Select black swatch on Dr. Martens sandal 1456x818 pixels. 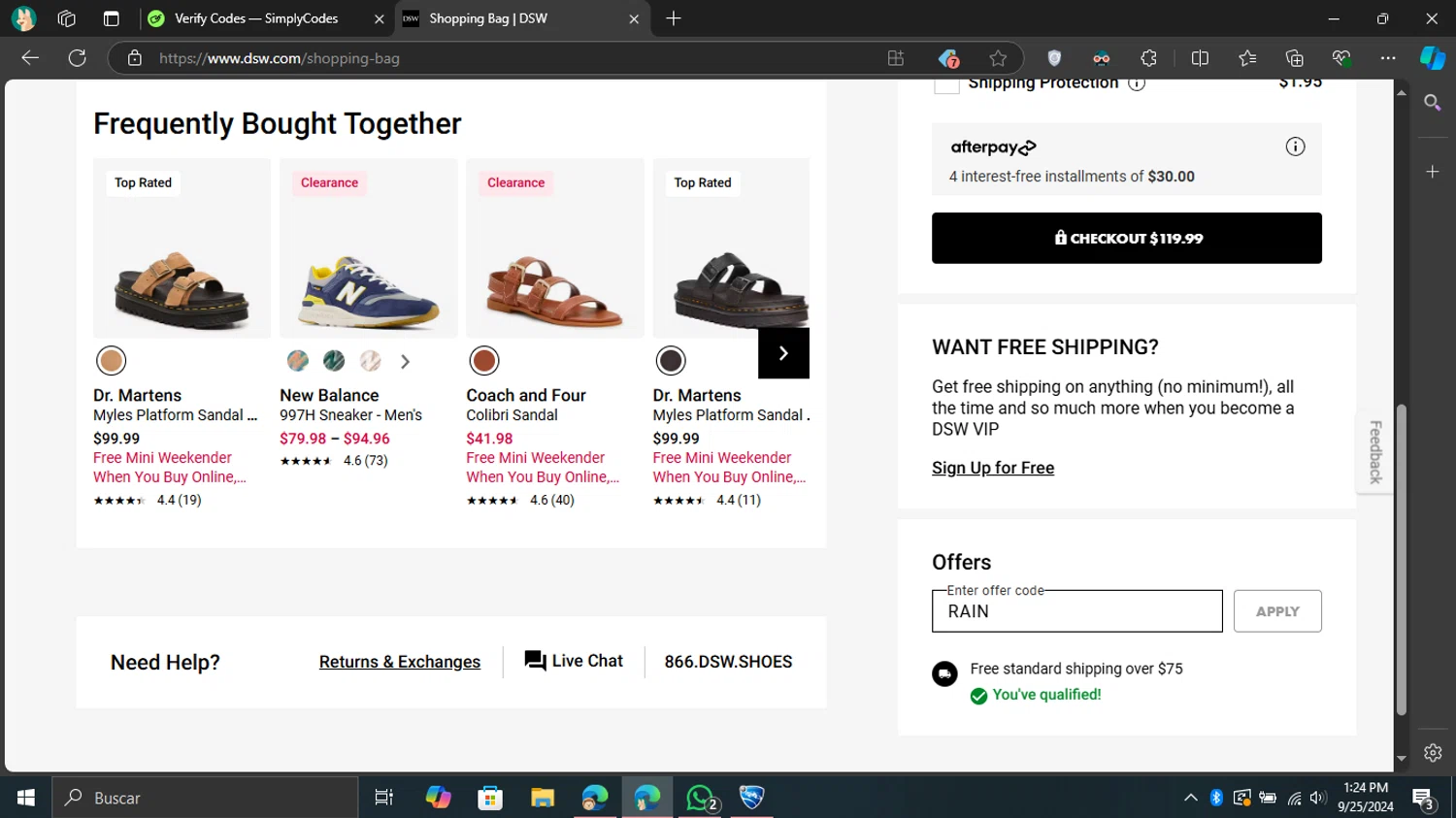(671, 361)
